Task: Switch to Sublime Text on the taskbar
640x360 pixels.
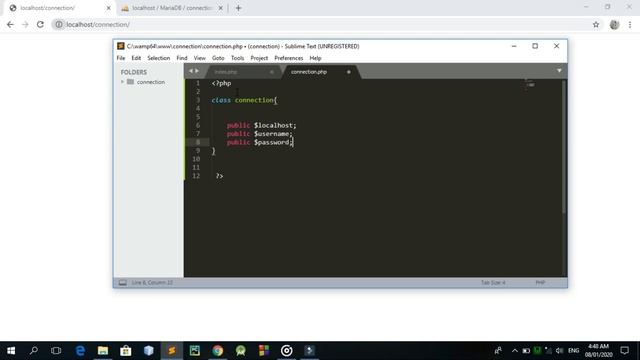Action: tap(172, 351)
